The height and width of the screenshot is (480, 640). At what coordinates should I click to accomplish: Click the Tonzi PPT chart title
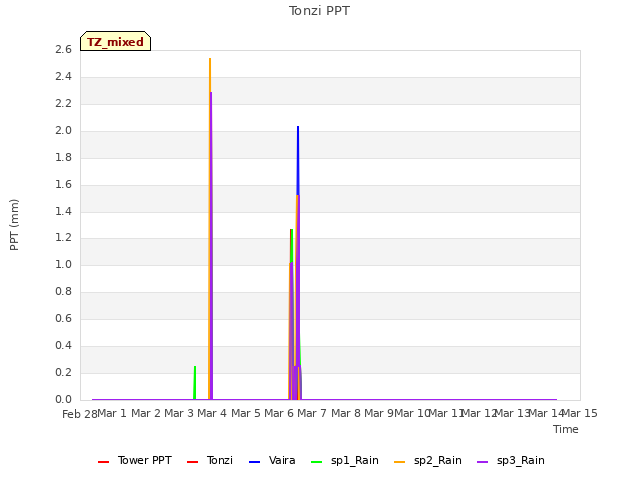[x=319, y=11]
